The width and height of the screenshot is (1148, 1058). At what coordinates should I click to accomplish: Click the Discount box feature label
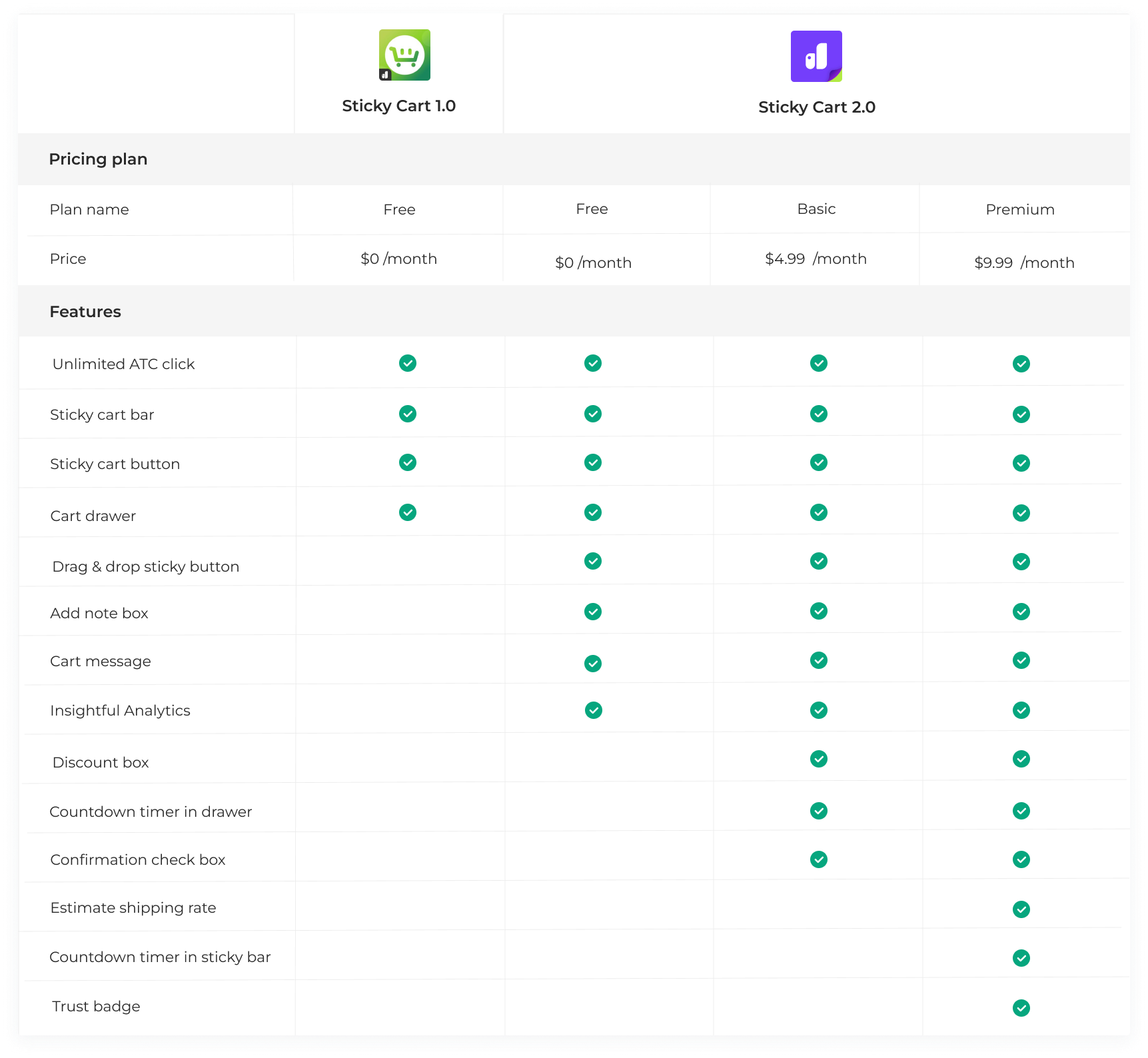point(100,763)
